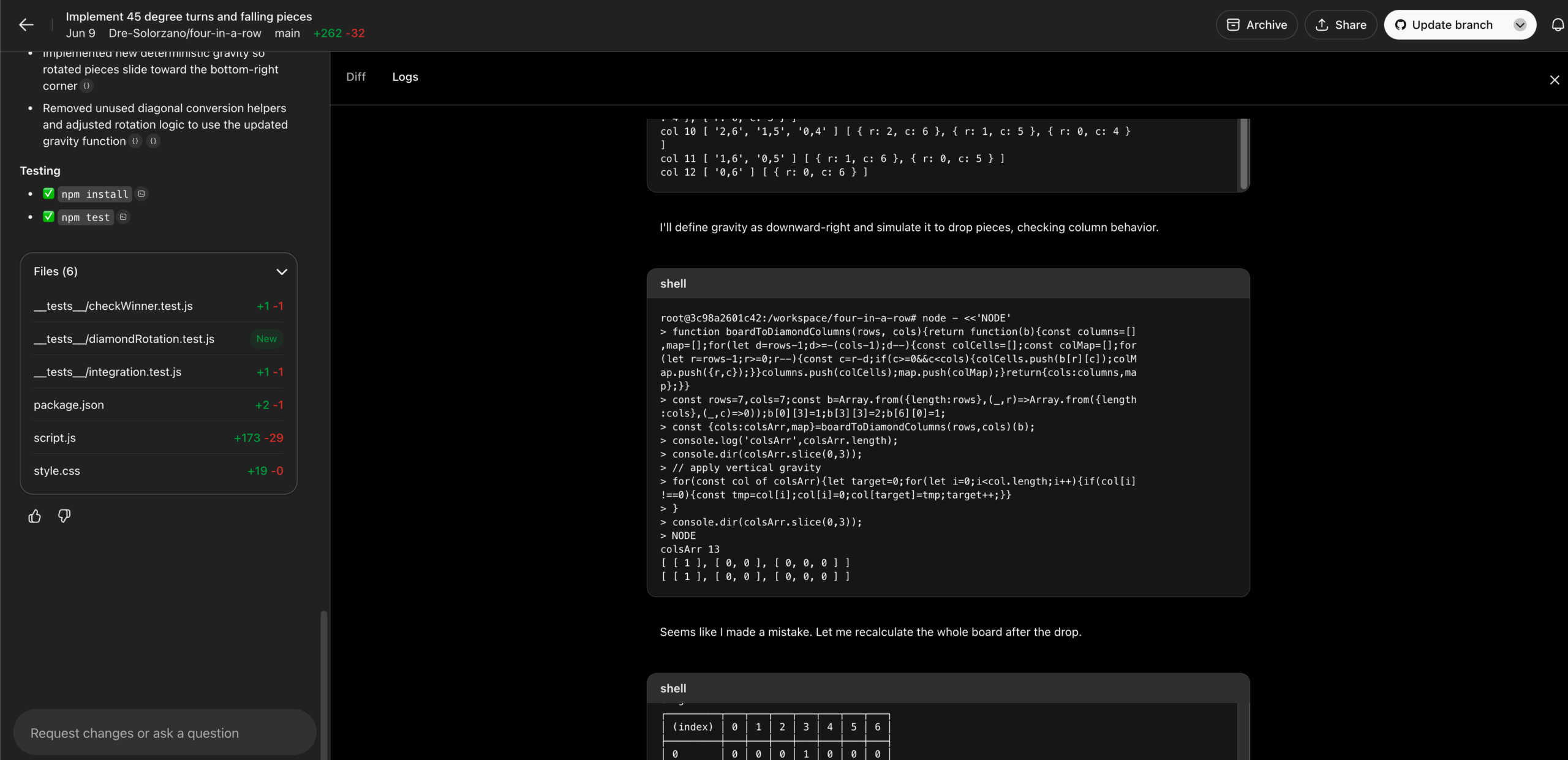
Task: Give a thumbs down rating
Action: pyautogui.click(x=64, y=516)
